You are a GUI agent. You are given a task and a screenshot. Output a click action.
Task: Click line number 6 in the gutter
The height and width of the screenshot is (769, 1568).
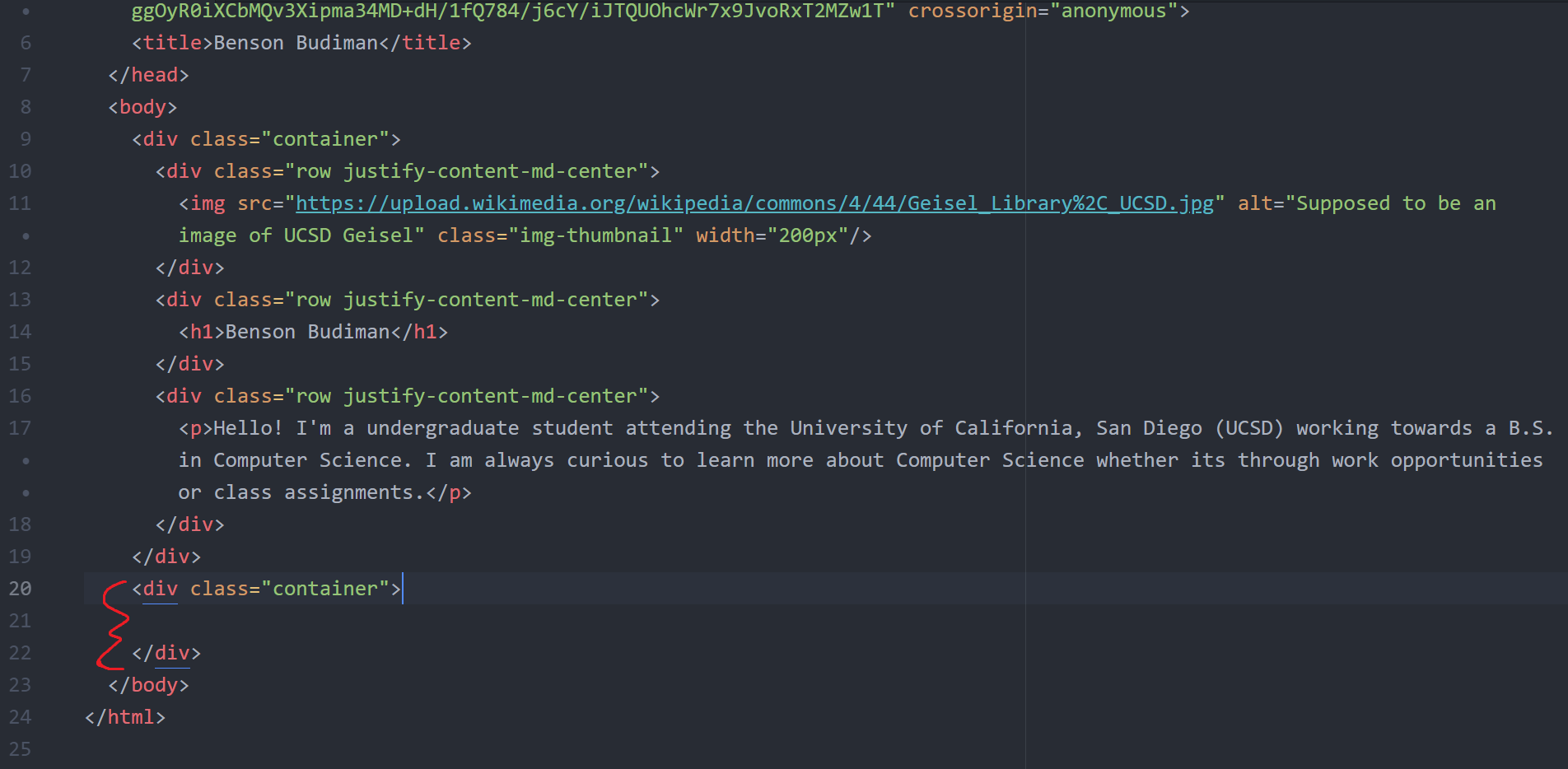click(x=26, y=43)
